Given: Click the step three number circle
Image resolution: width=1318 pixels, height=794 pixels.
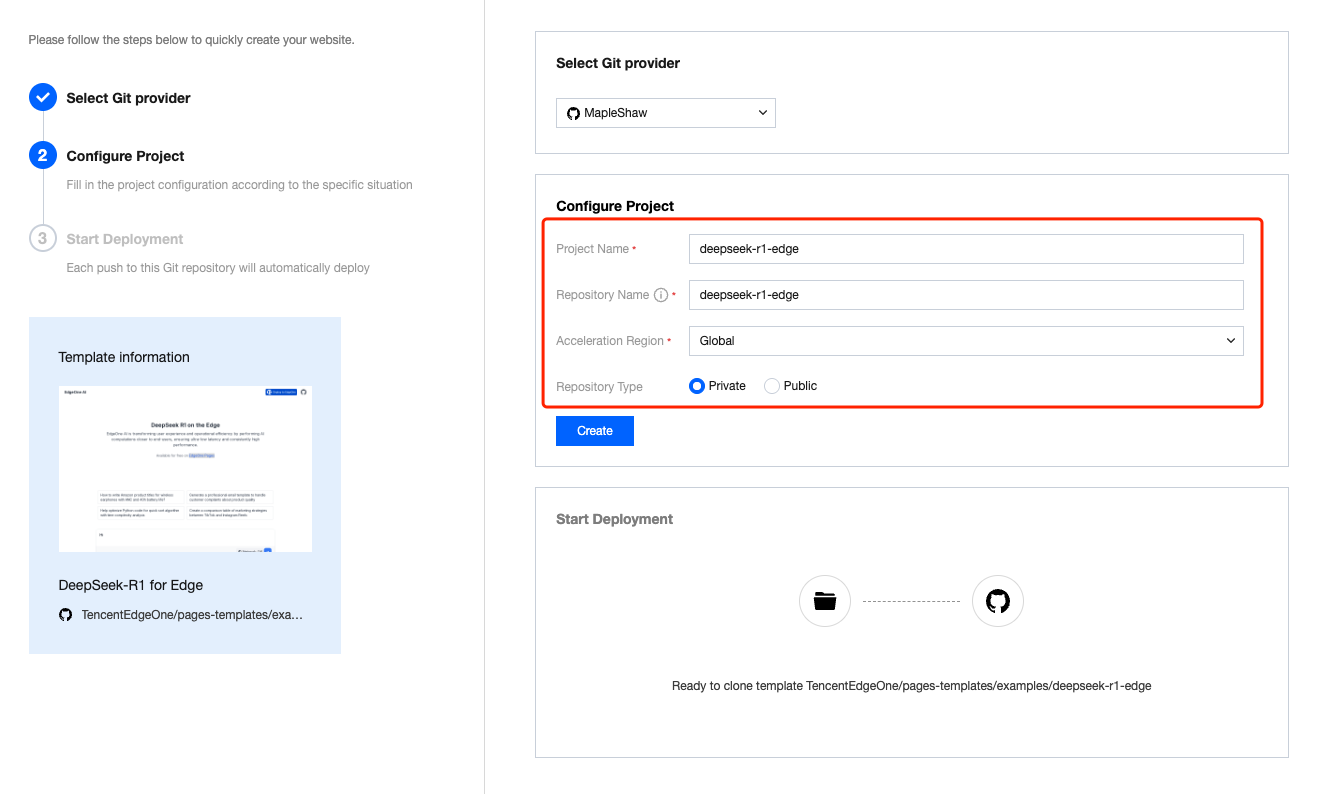Looking at the screenshot, I should click(43, 239).
